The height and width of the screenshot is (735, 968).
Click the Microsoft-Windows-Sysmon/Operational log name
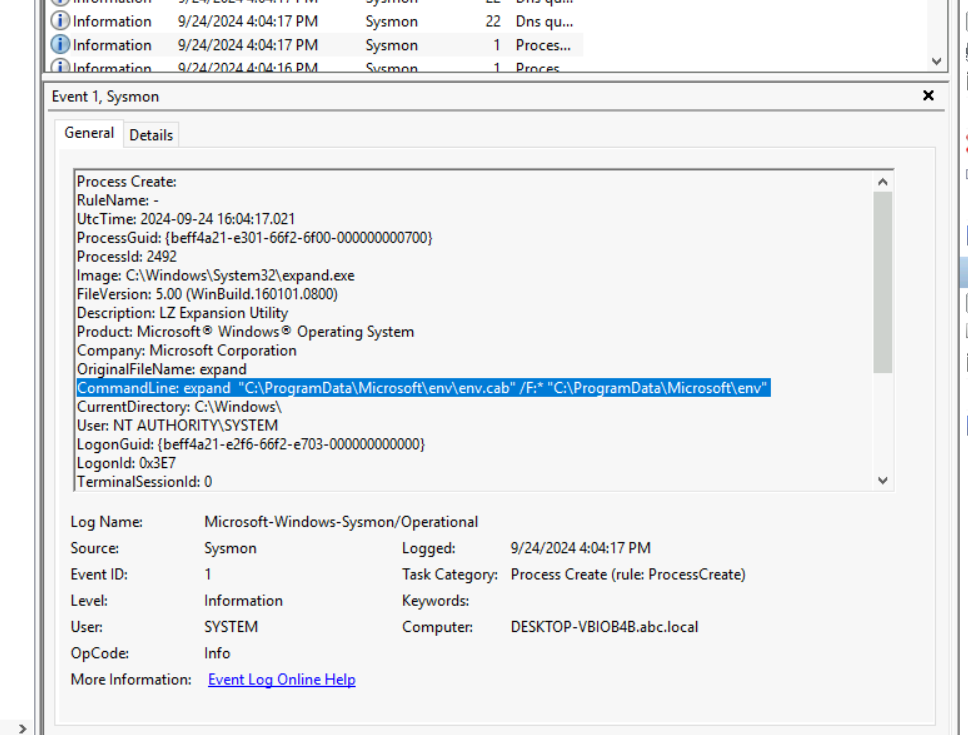[x=341, y=522]
